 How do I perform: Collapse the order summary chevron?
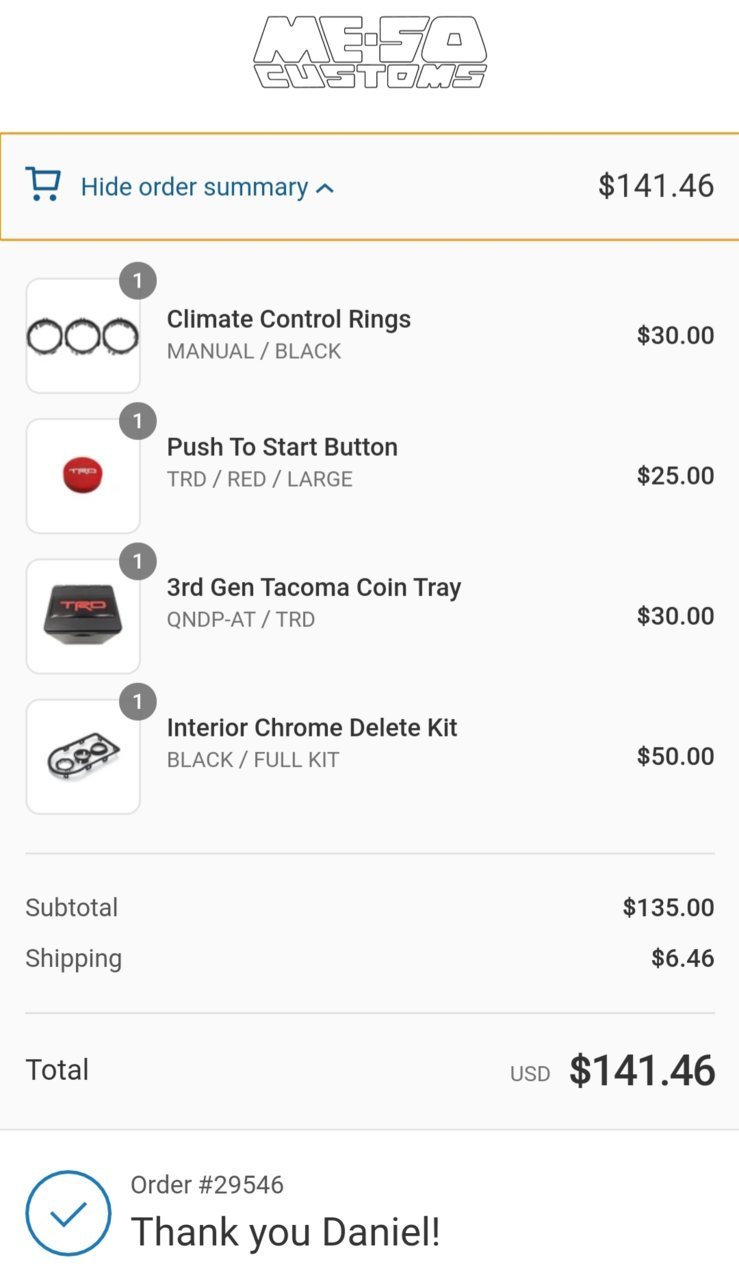click(x=325, y=188)
